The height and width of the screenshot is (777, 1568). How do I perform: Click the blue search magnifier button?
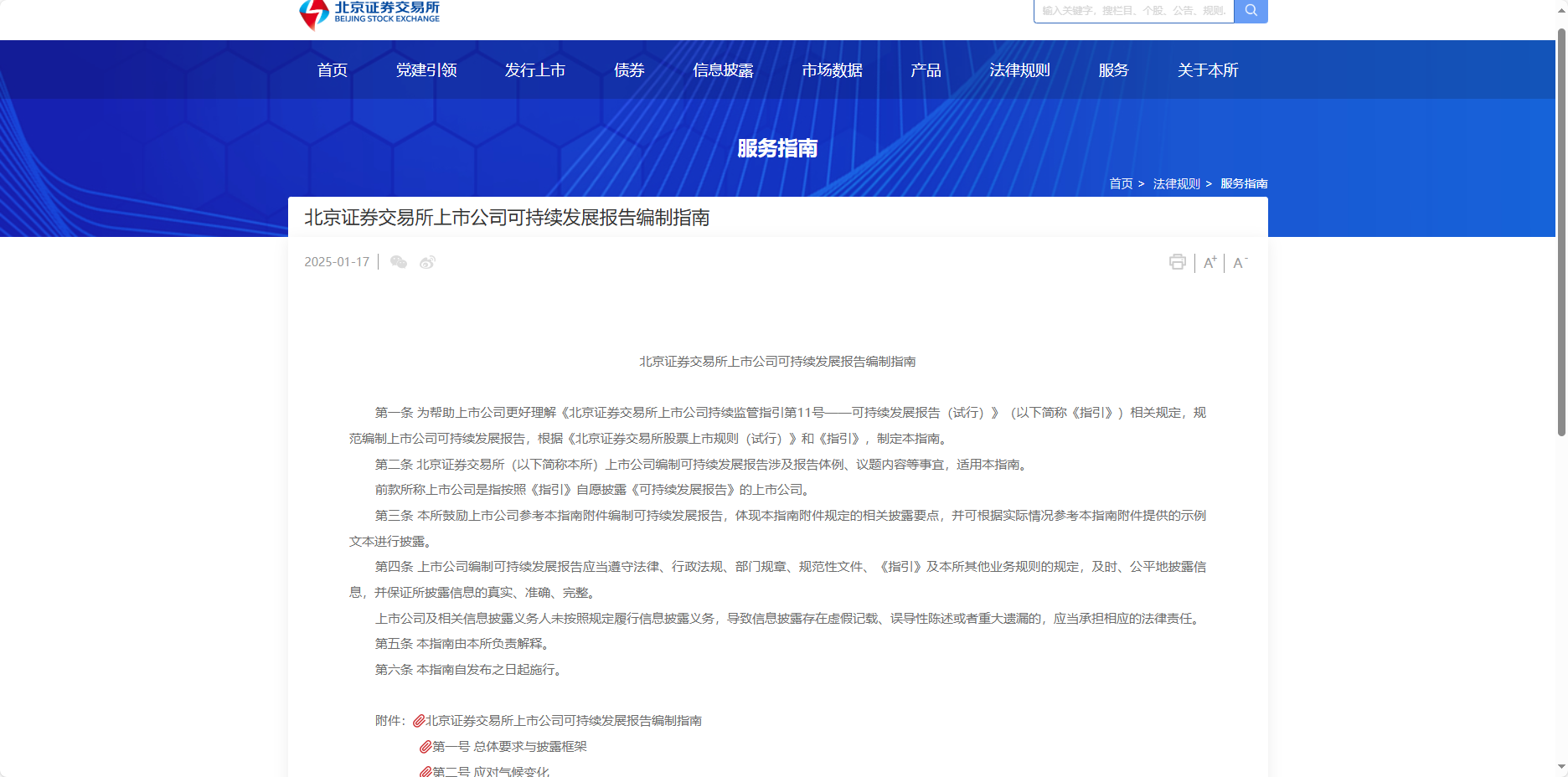tap(1251, 11)
